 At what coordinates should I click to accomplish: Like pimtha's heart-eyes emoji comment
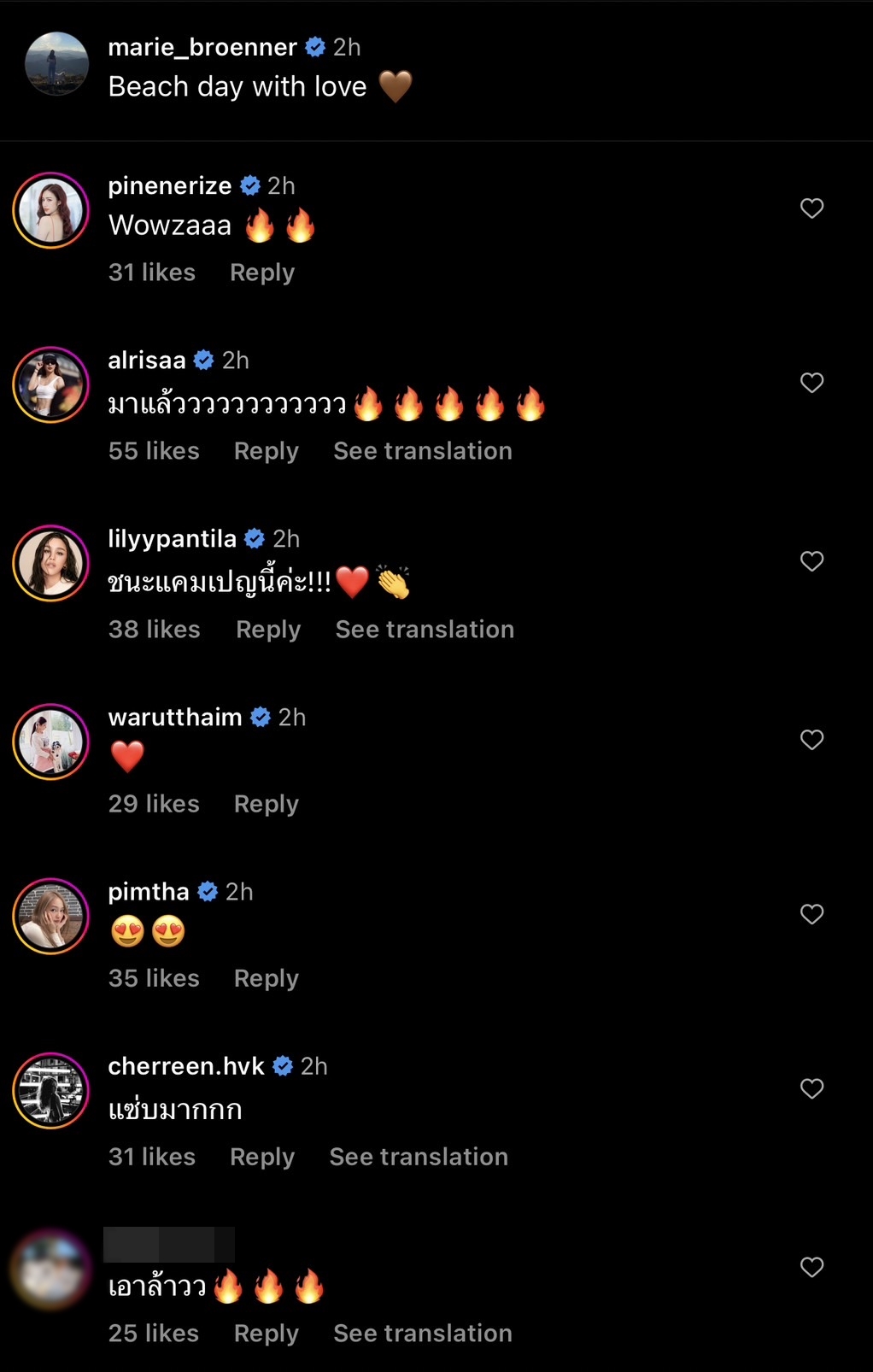pos(811,914)
